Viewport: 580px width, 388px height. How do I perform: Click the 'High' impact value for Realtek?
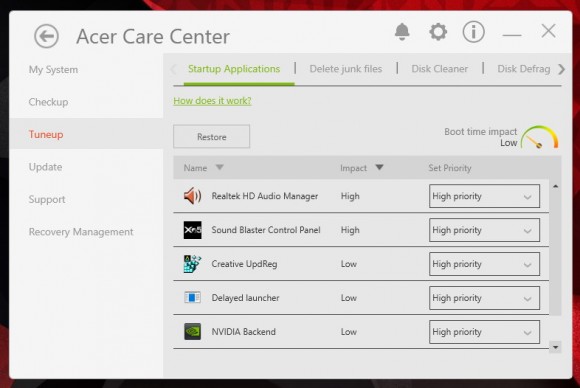[350, 196]
